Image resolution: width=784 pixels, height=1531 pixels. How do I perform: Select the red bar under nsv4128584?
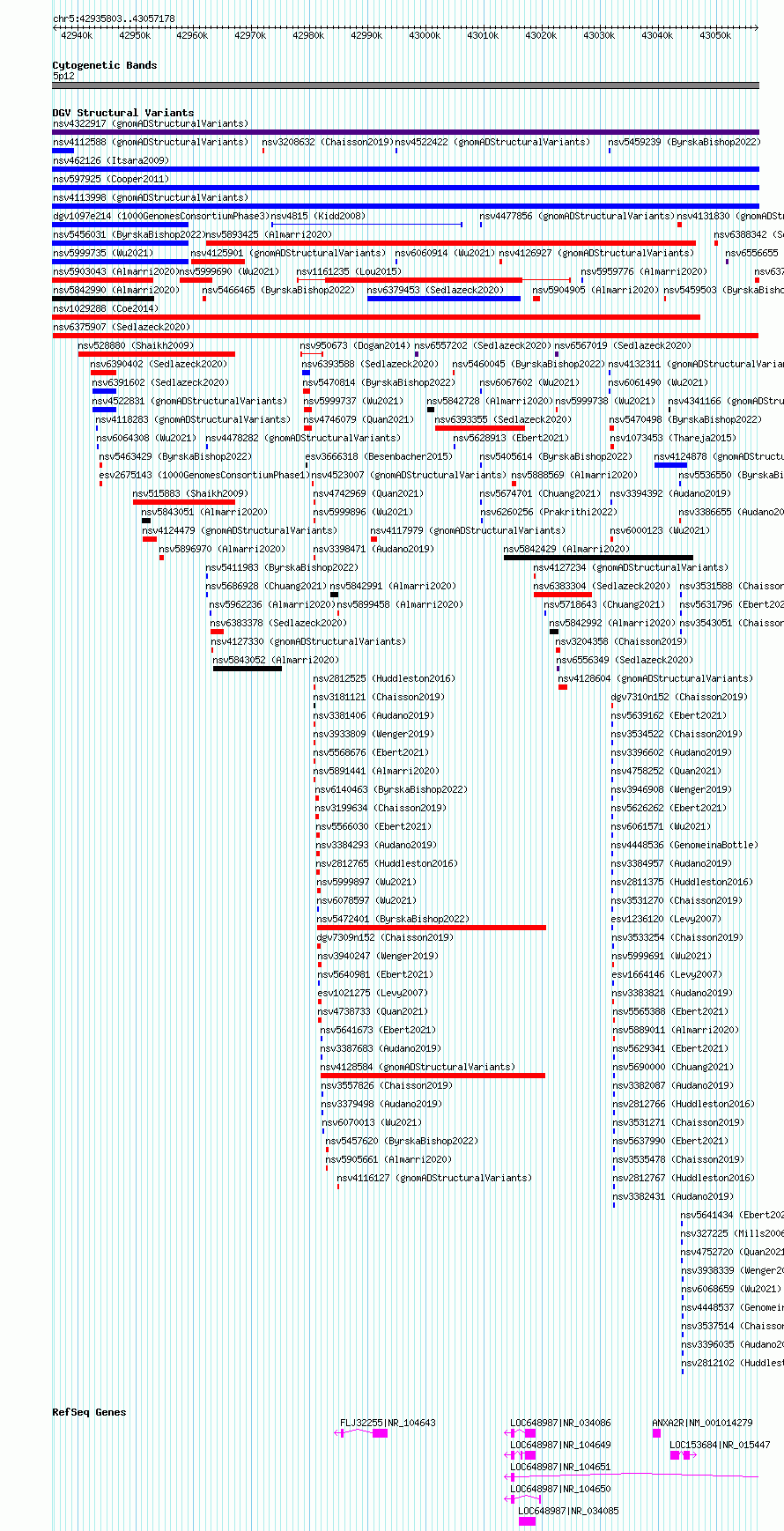point(433,1076)
